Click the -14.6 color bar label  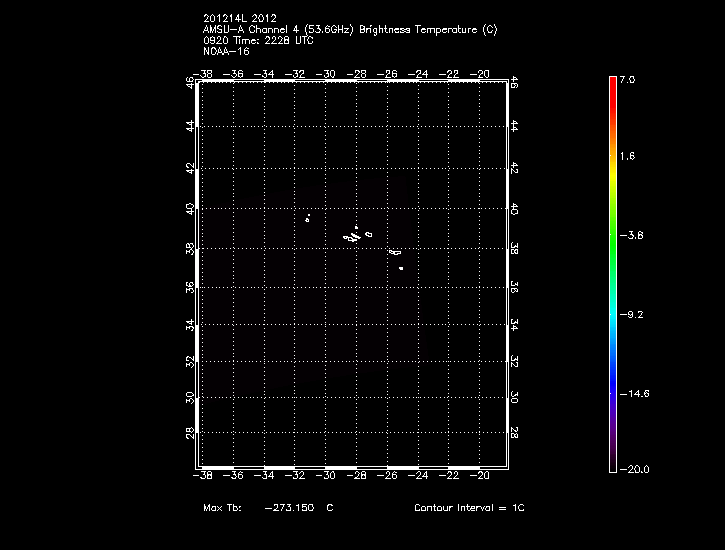[632, 394]
